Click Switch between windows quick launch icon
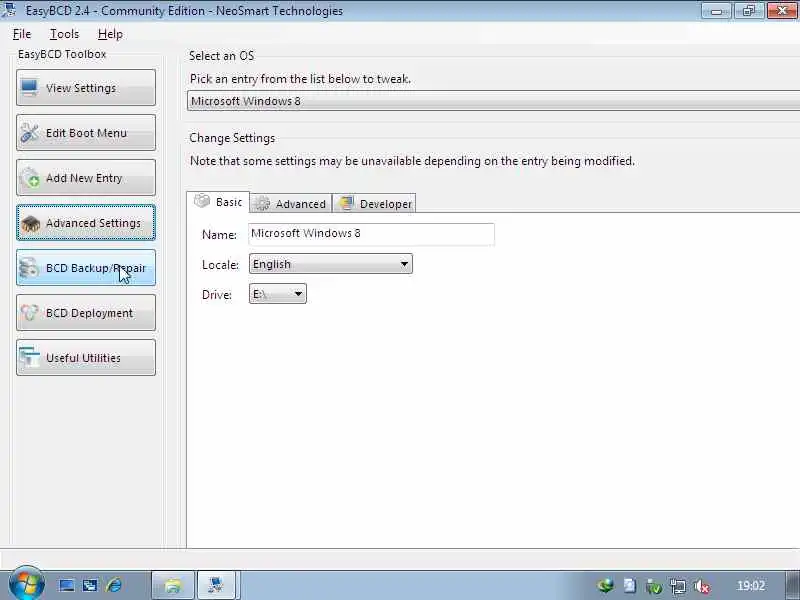The width and height of the screenshot is (800, 600). pos(90,585)
